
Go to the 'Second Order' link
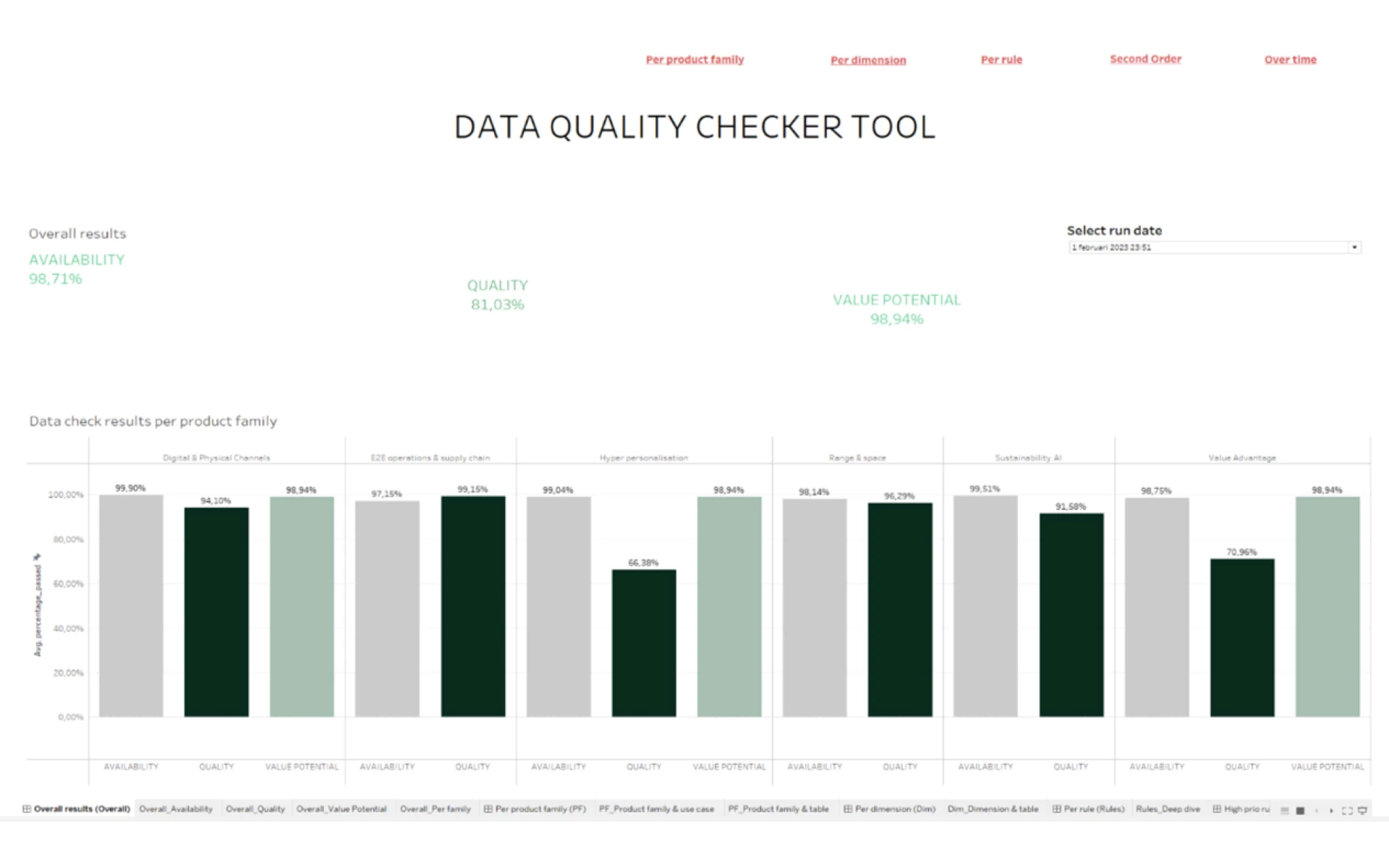point(1145,59)
